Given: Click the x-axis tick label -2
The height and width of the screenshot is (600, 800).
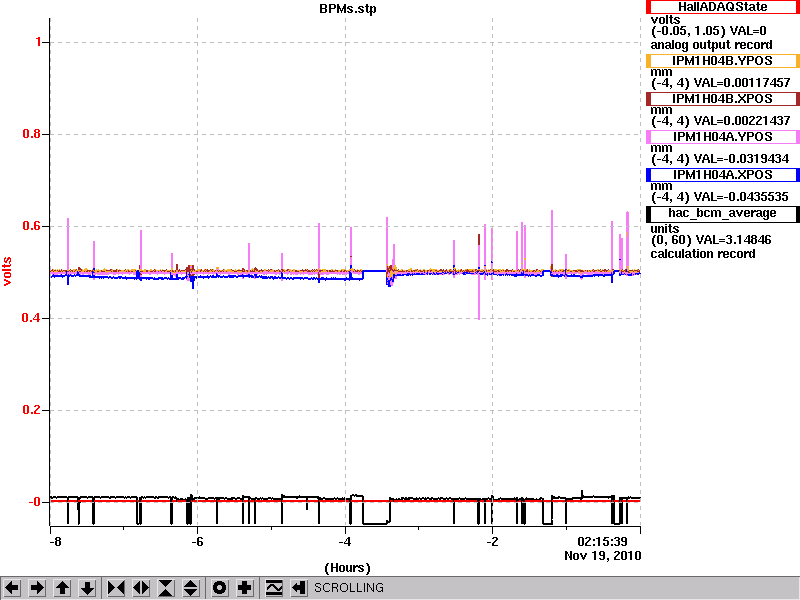Looking at the screenshot, I should (x=492, y=542).
